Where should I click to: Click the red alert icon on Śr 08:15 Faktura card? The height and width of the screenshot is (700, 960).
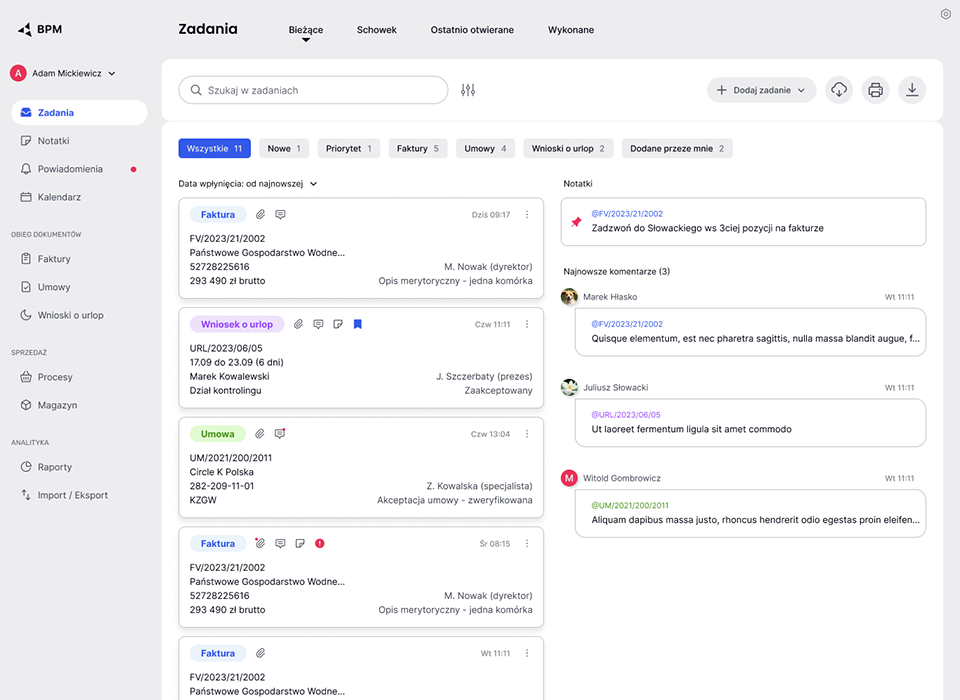pos(320,543)
